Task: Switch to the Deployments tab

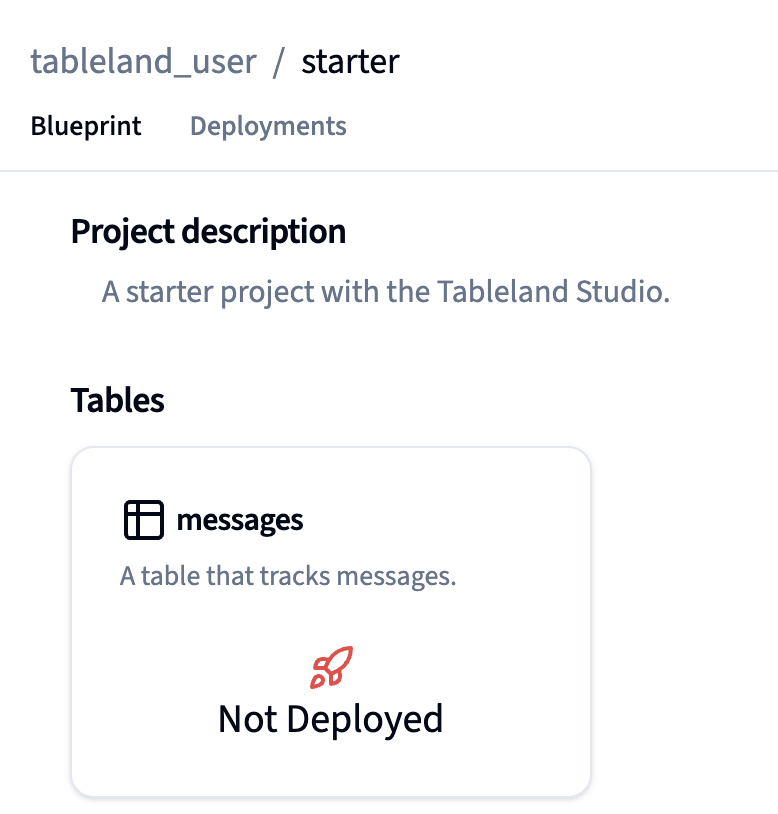Action: pos(268,127)
